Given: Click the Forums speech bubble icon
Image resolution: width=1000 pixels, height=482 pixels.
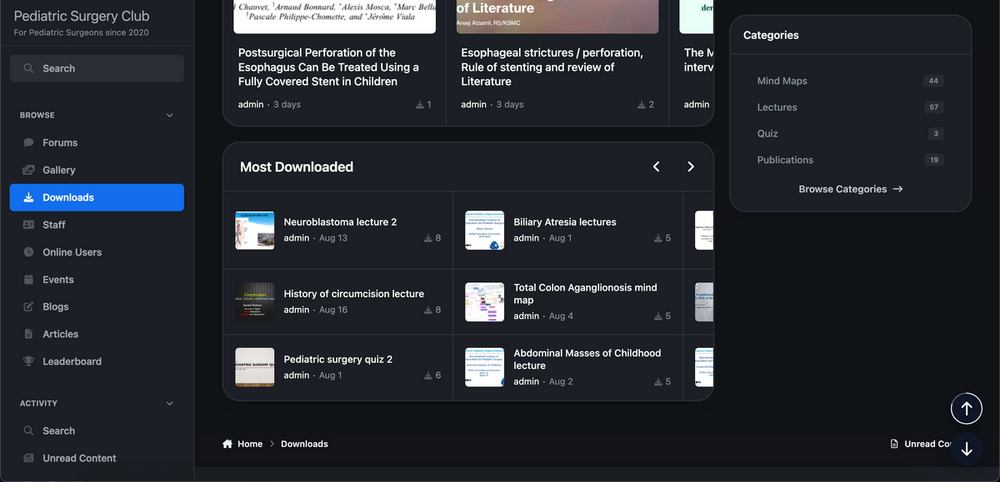Looking at the screenshot, I should click(x=29, y=143).
